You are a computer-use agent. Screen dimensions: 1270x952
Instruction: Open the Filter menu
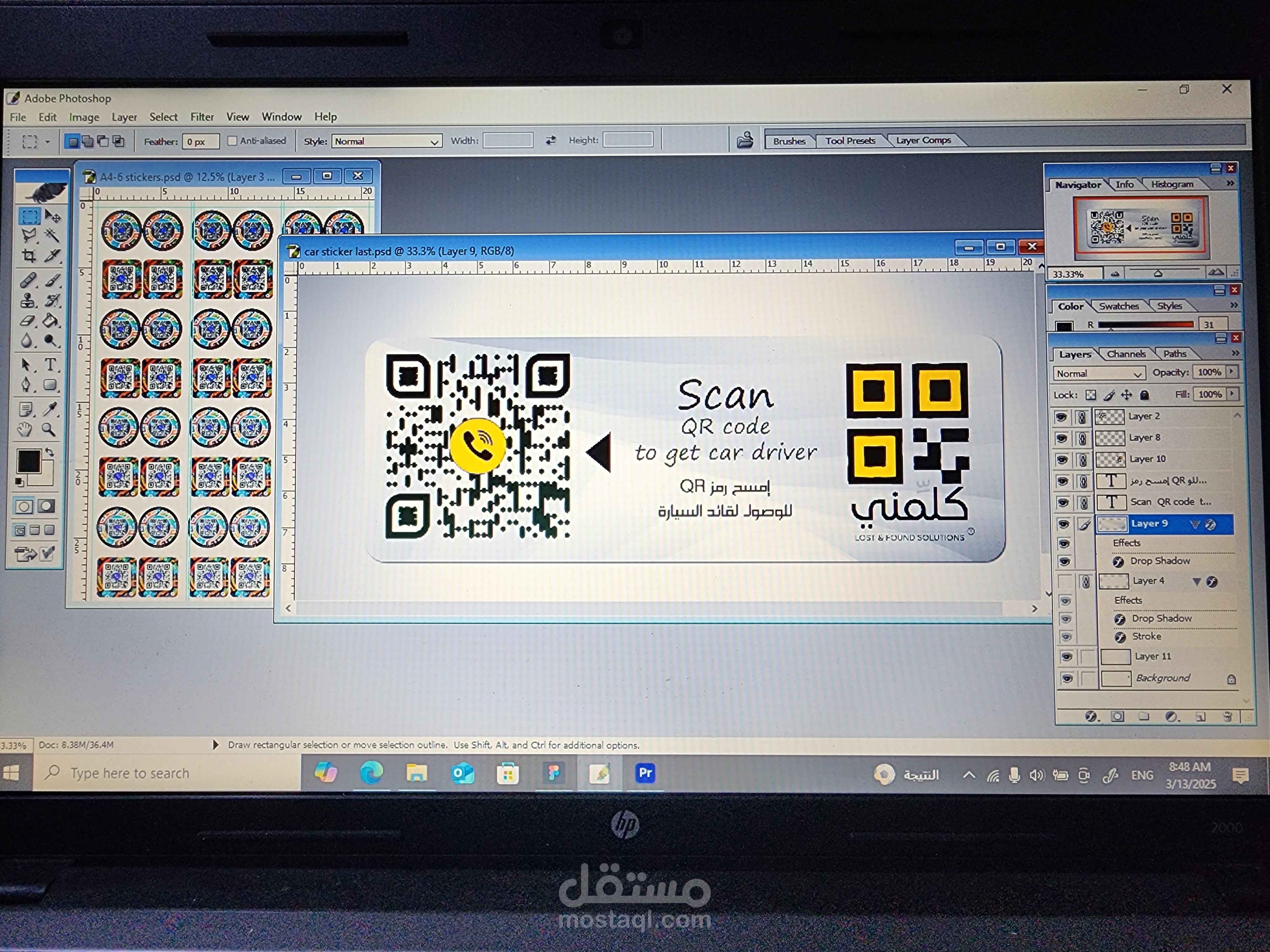(202, 117)
